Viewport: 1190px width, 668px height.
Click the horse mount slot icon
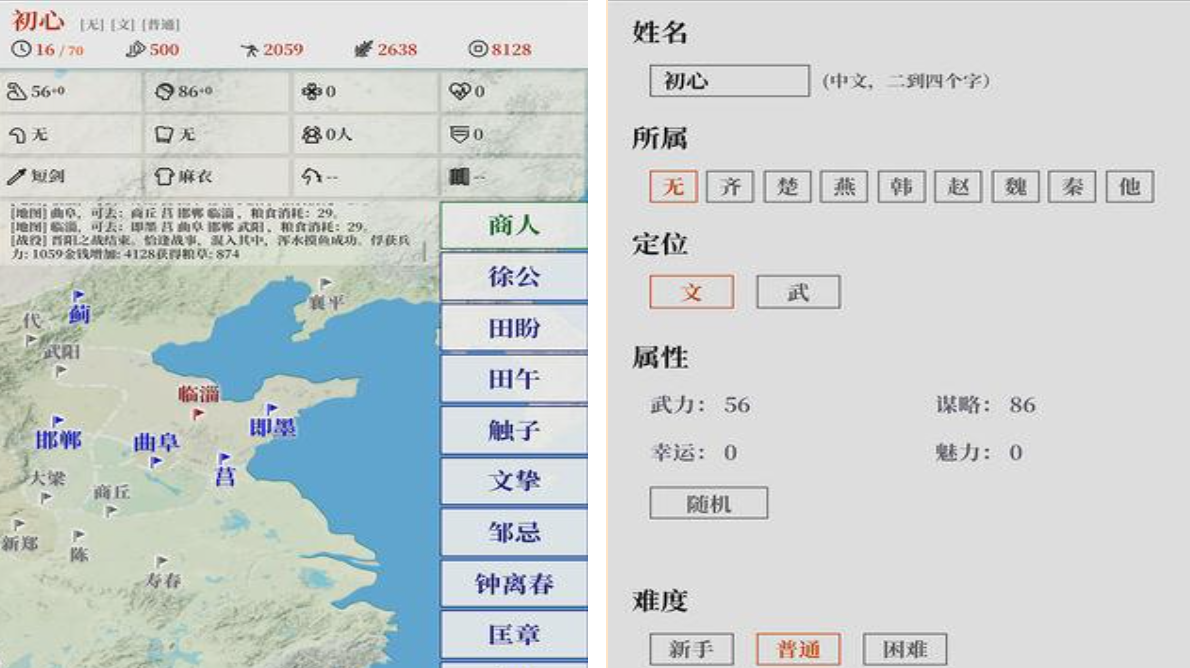pyautogui.click(x=311, y=176)
